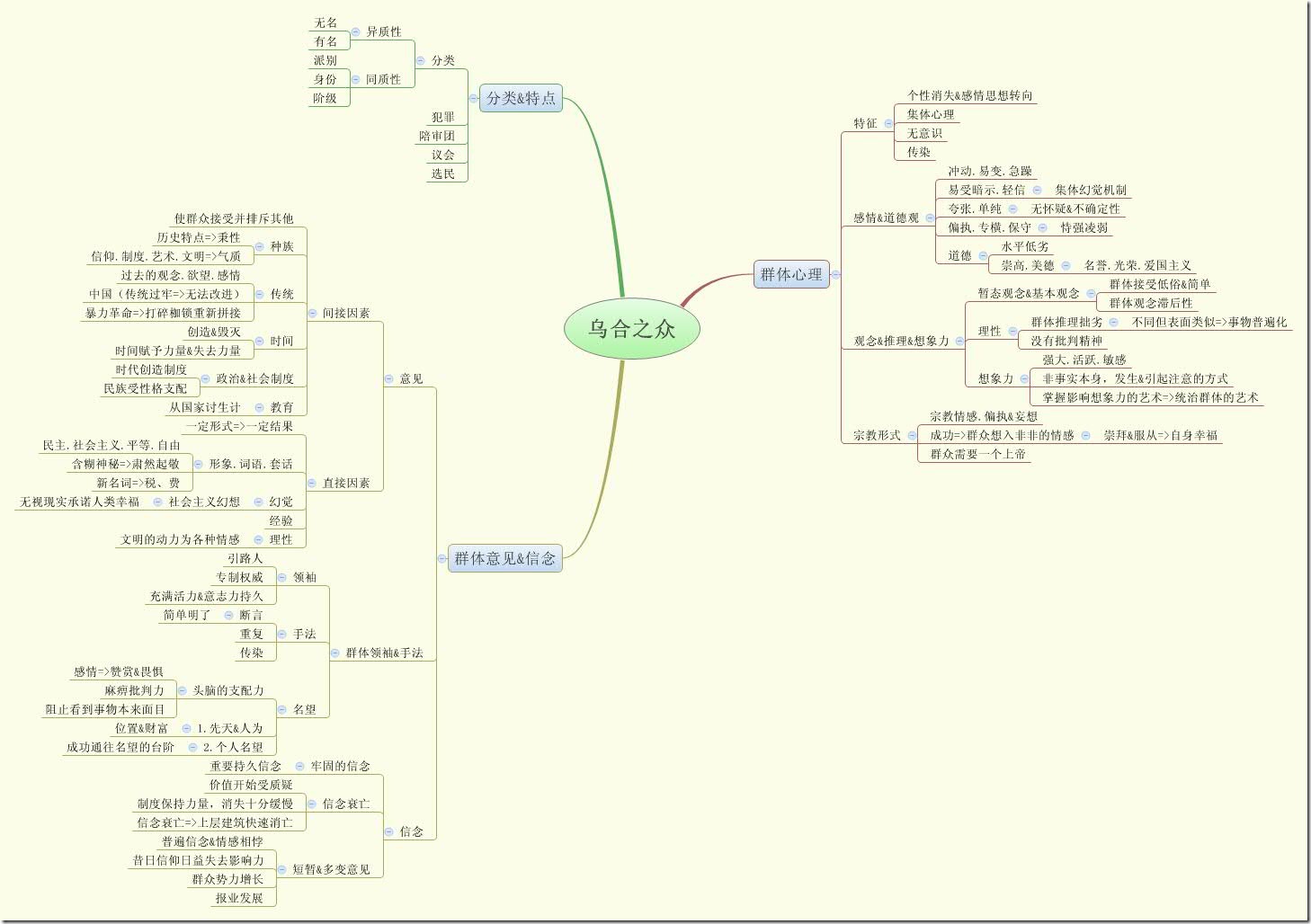Collapse the 间接因素 subtopic toggle

coord(312,313)
